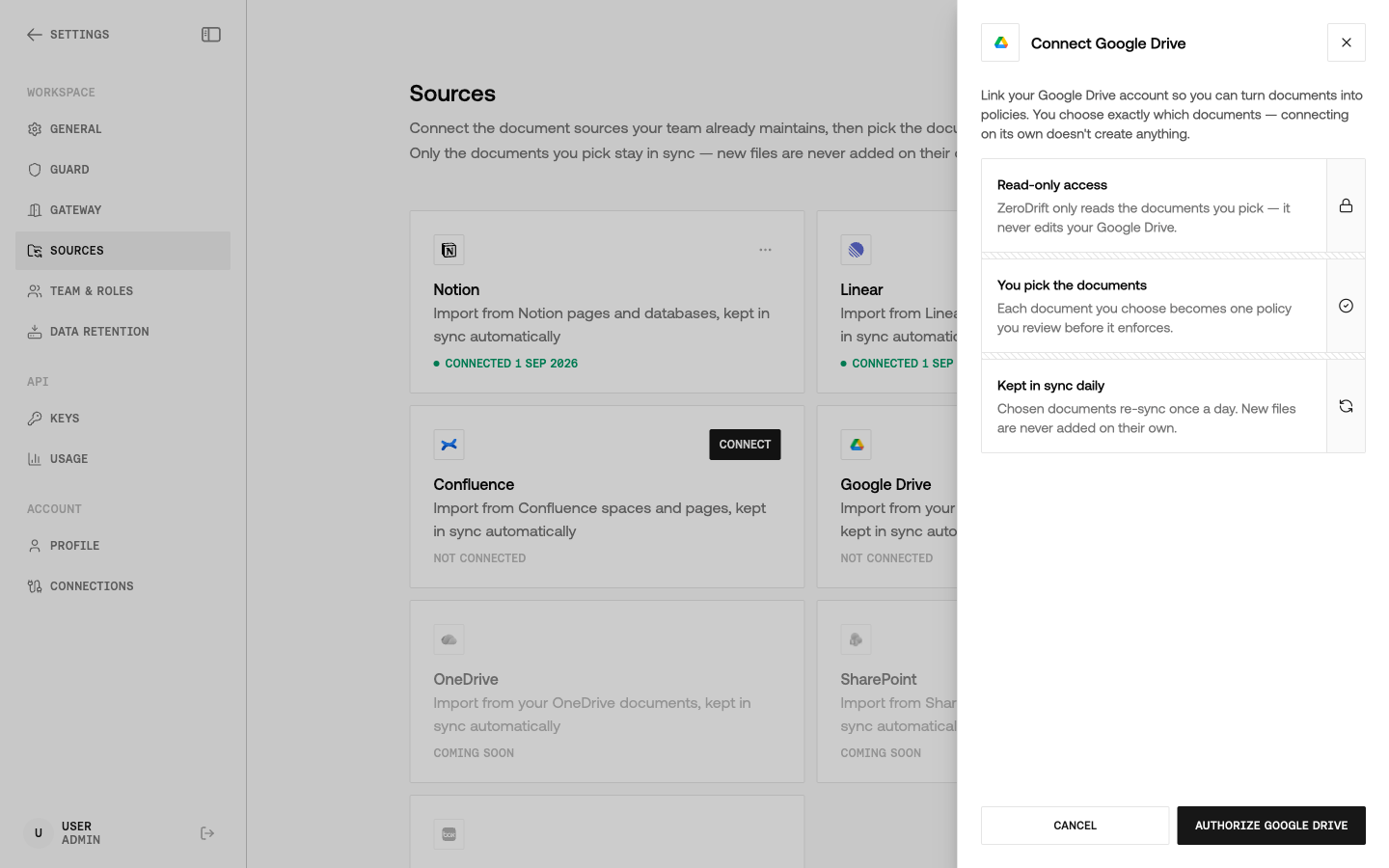Click the 'Connect Google Drive' panel title
Viewport: 1389px width, 868px height.
[1108, 43]
